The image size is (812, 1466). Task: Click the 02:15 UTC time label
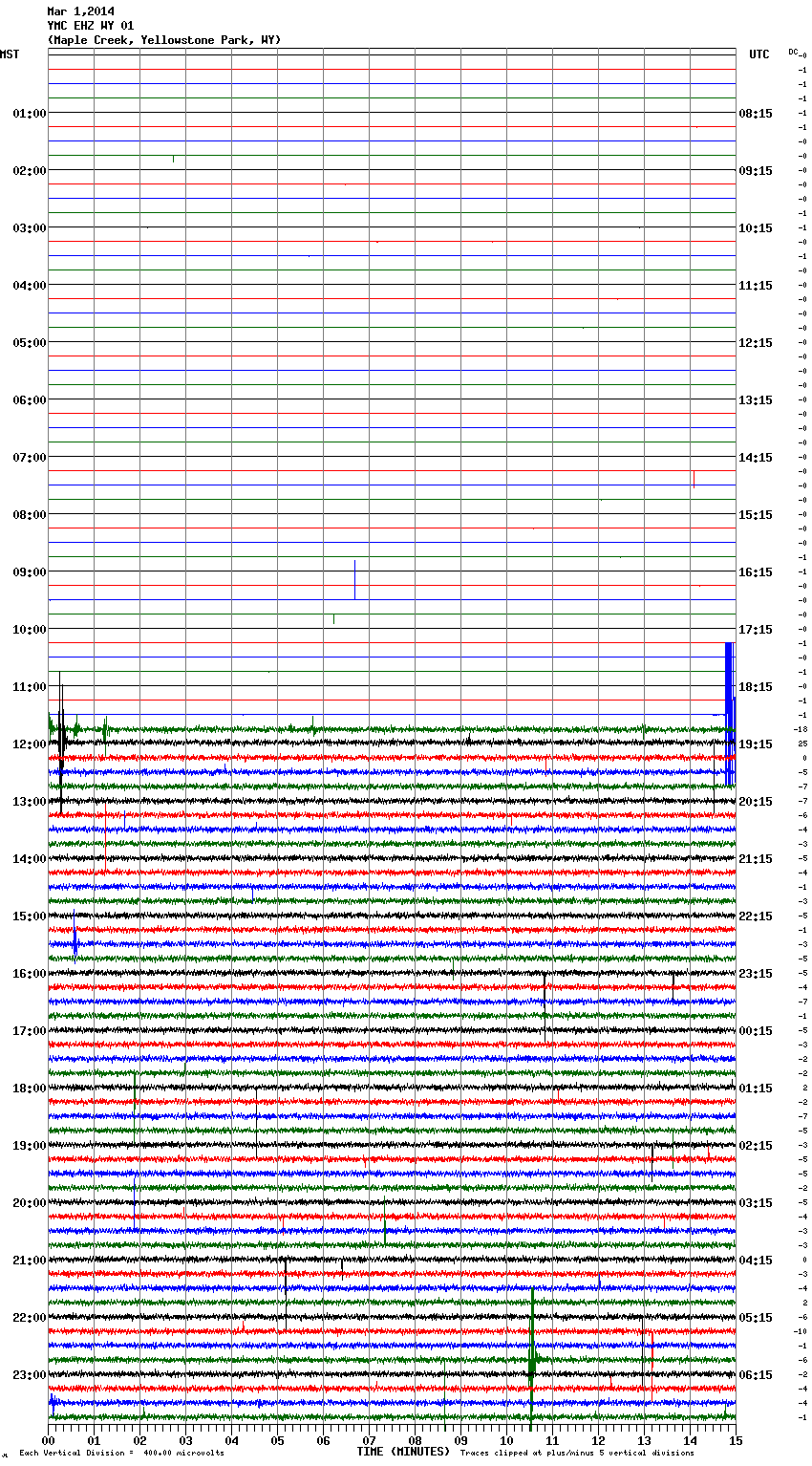(756, 1146)
